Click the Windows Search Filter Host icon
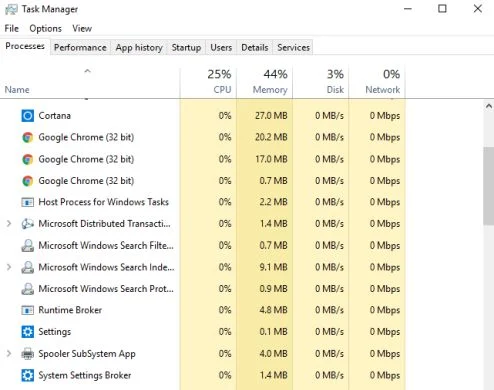Image resolution: width=494 pixels, height=390 pixels. pos(27,246)
